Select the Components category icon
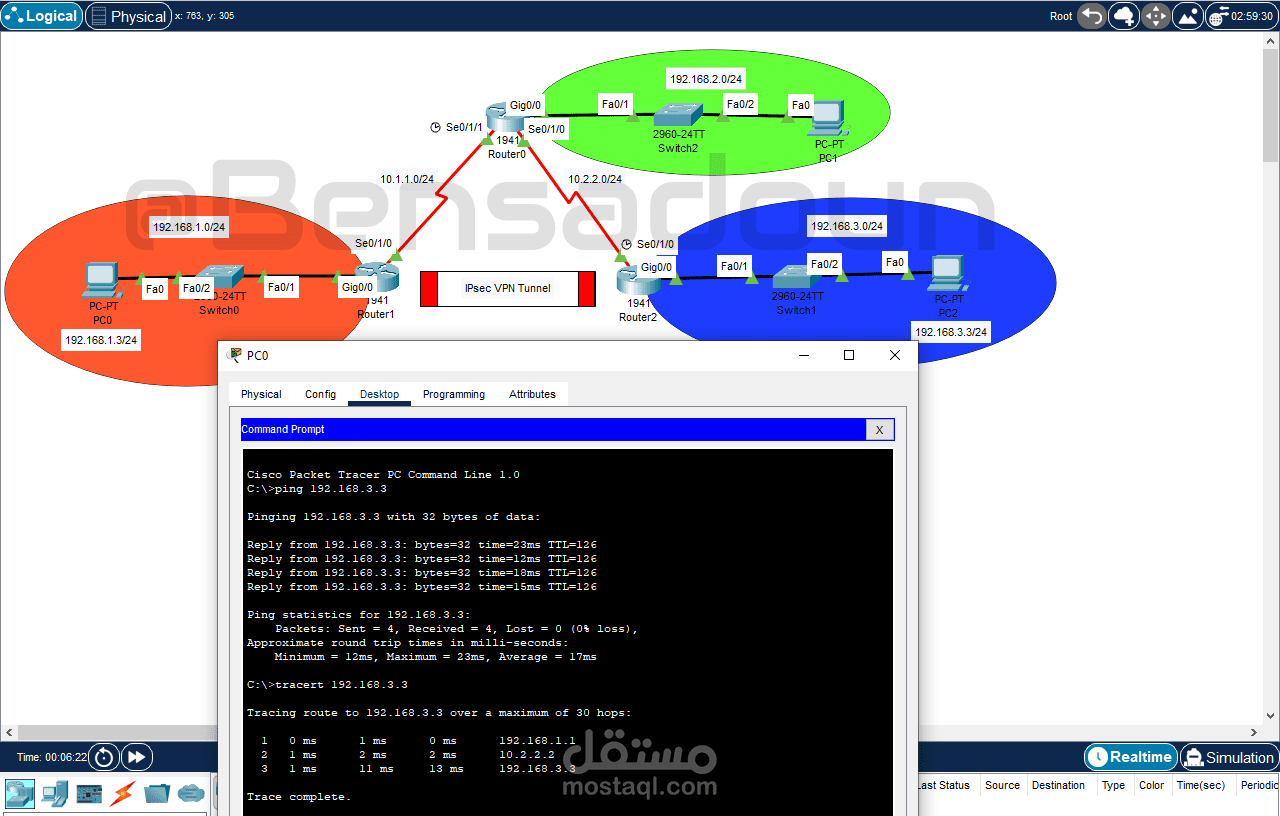Screen dimensions: 1280x816 tap(89, 794)
